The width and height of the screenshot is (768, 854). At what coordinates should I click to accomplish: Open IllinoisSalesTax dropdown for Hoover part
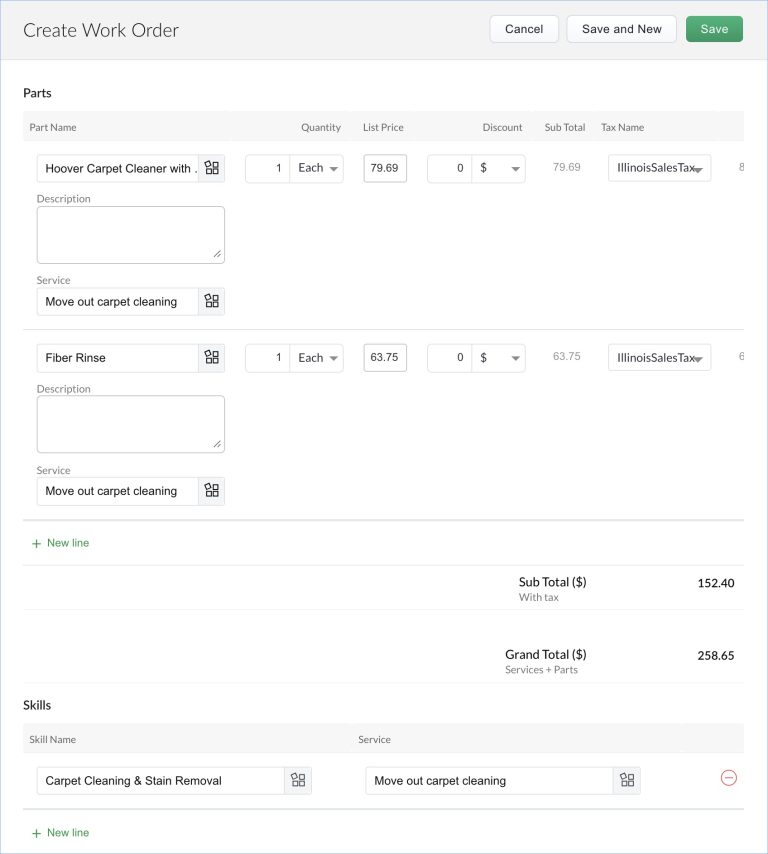pos(659,168)
